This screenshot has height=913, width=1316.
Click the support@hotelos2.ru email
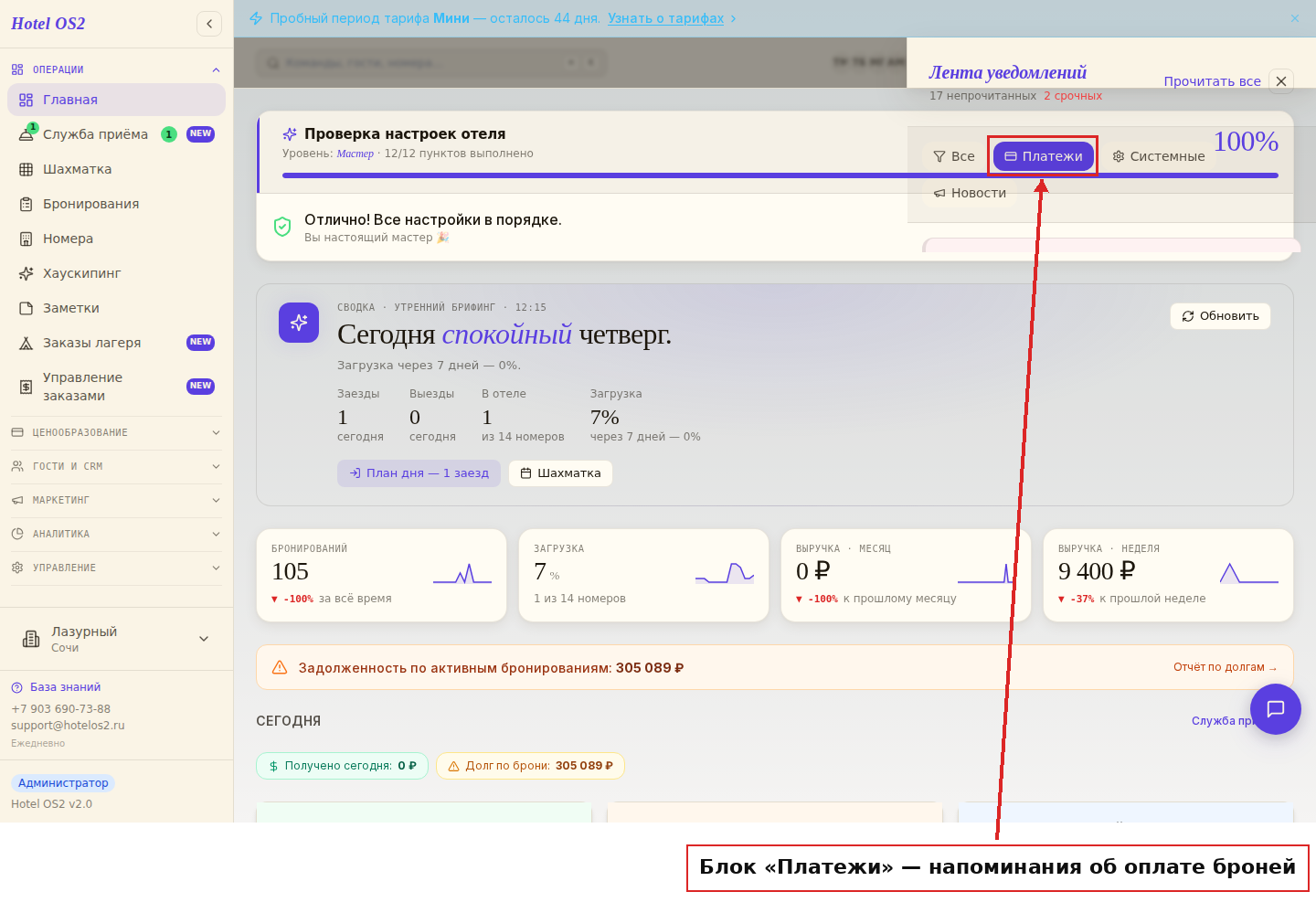(x=68, y=726)
